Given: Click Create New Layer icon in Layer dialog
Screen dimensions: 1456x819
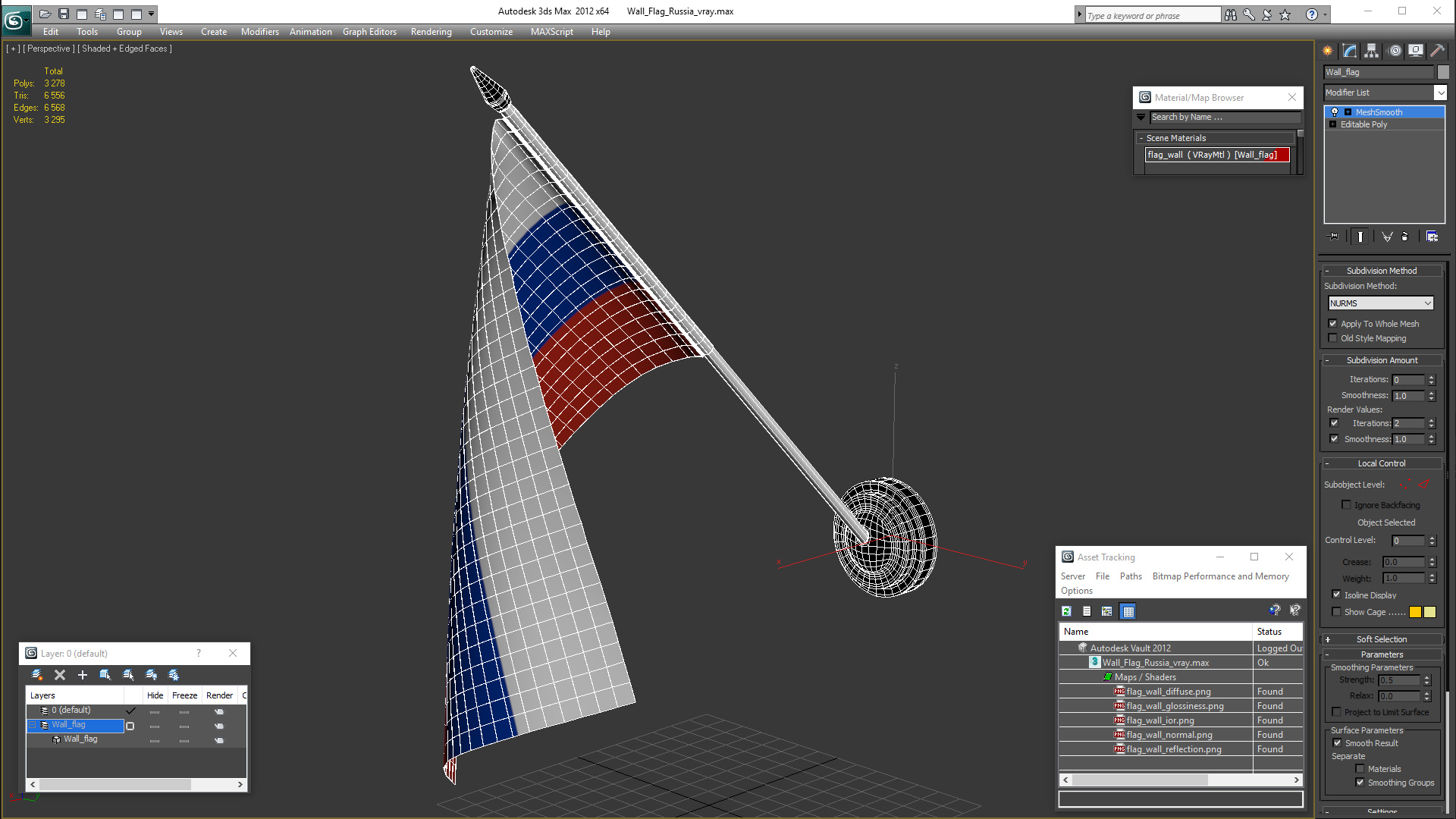Looking at the screenshot, I should point(36,675).
